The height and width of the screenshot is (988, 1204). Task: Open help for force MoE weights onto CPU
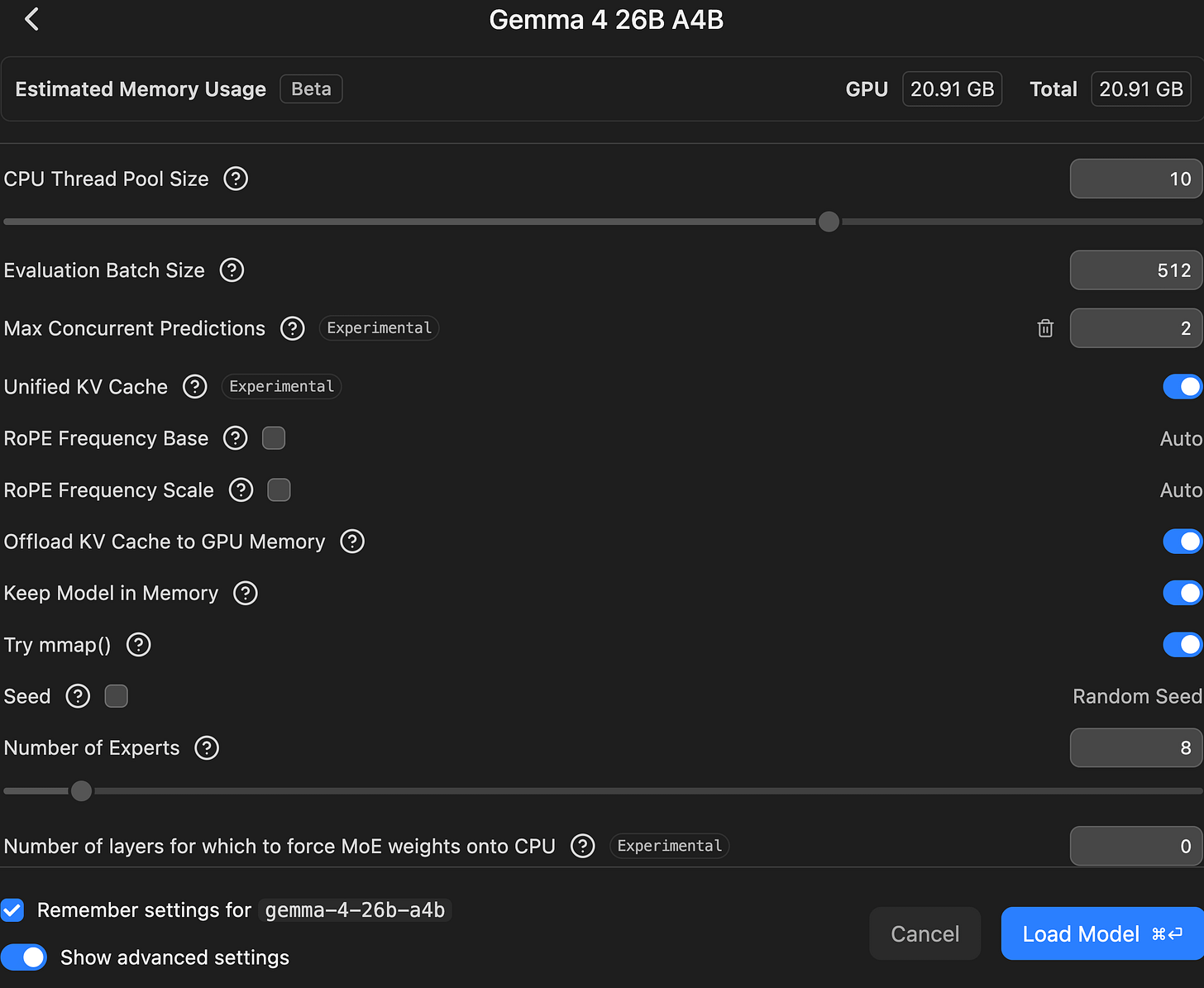(583, 846)
